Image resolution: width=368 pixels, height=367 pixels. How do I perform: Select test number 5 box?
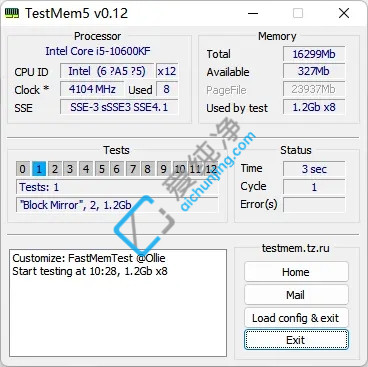[x=101, y=169]
